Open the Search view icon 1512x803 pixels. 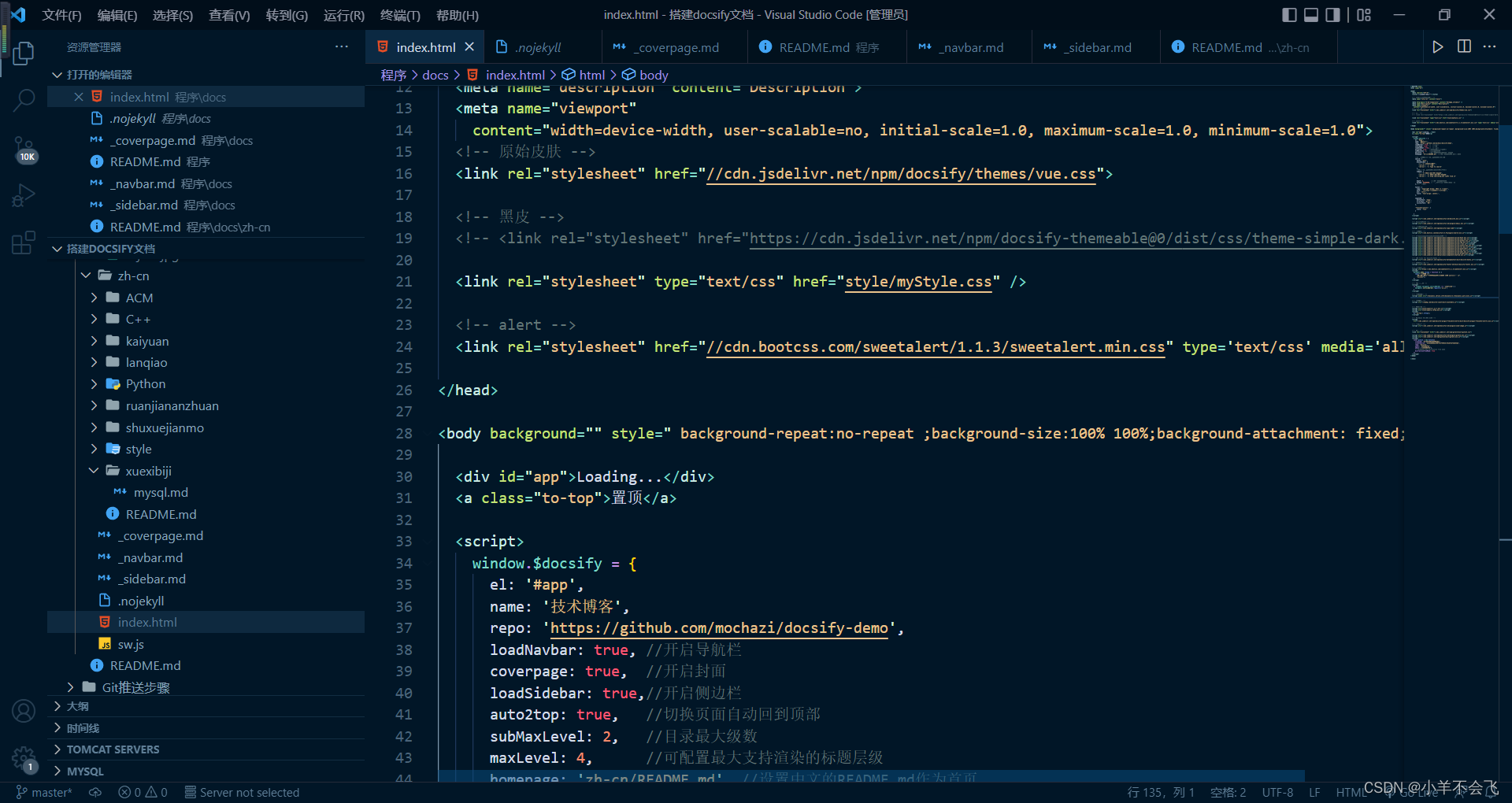point(24,100)
